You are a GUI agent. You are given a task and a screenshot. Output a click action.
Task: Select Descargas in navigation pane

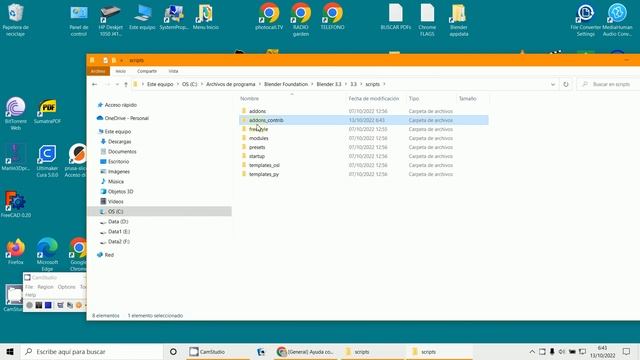(x=119, y=141)
